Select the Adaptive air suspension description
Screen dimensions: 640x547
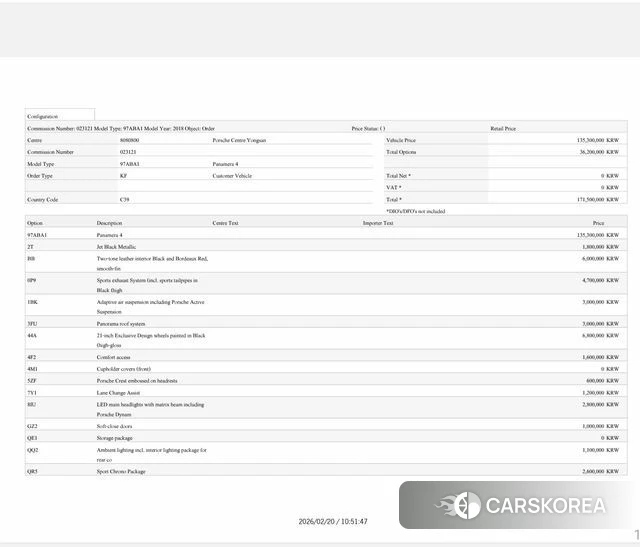[x=151, y=307]
